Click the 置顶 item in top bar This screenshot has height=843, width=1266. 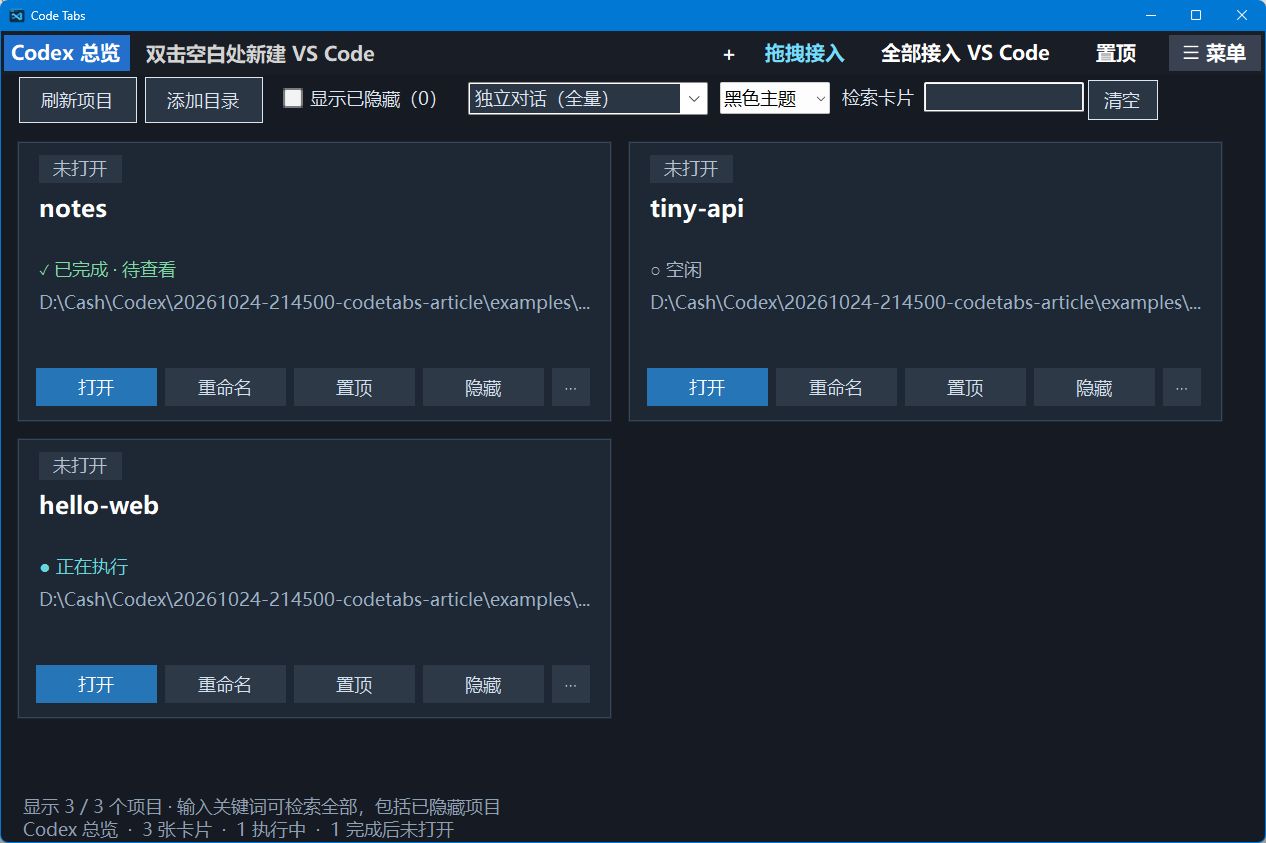[1115, 53]
